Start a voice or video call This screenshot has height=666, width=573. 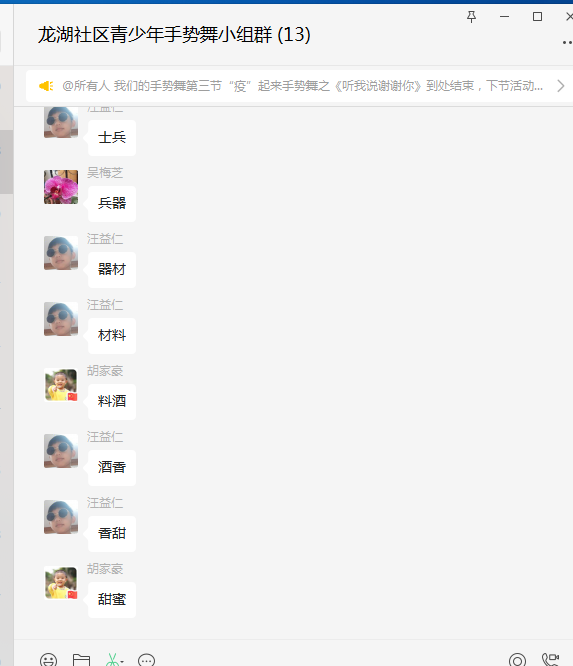click(x=550, y=660)
